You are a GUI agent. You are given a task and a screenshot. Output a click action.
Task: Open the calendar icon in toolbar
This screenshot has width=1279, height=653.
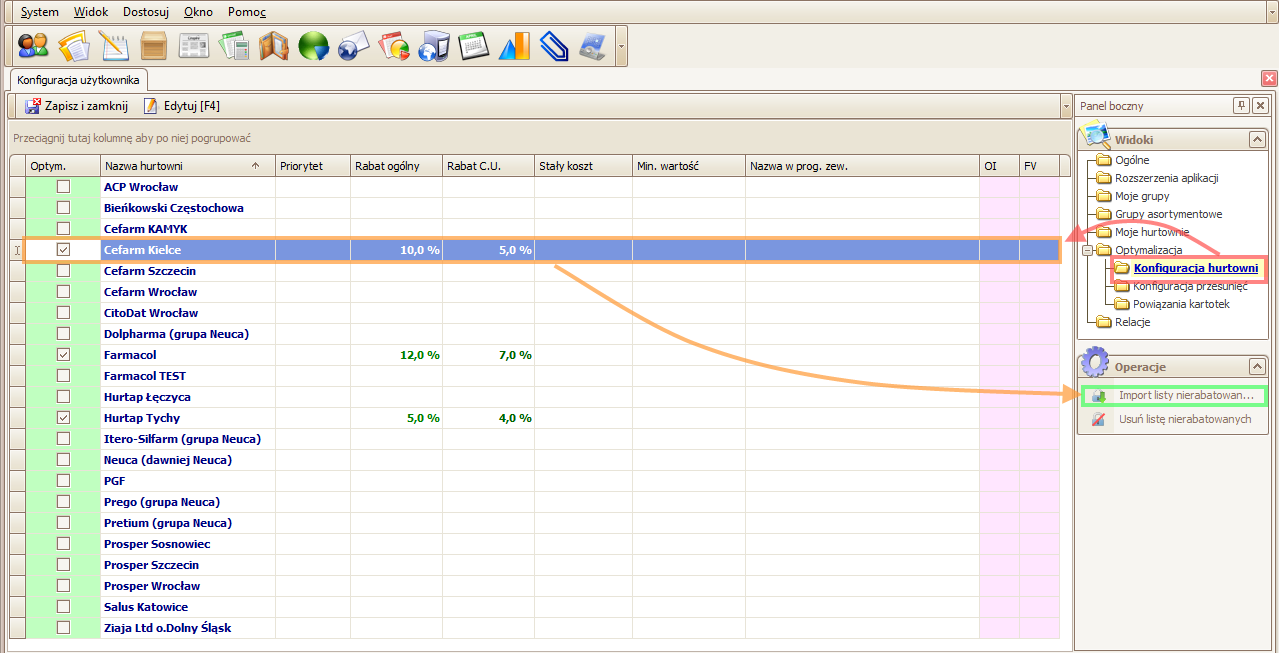coord(473,46)
